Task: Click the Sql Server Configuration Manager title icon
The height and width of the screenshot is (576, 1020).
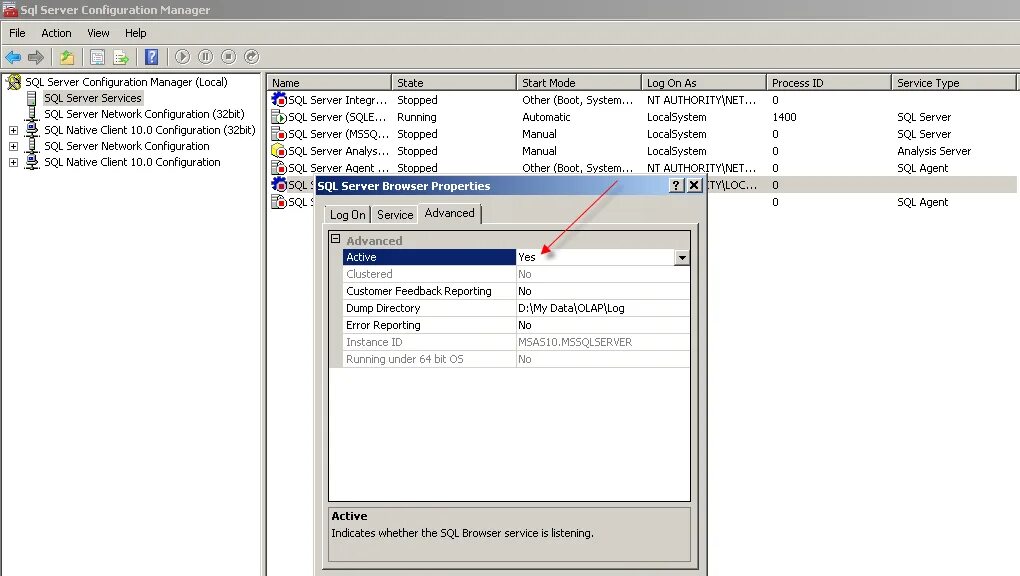Action: click(10, 9)
